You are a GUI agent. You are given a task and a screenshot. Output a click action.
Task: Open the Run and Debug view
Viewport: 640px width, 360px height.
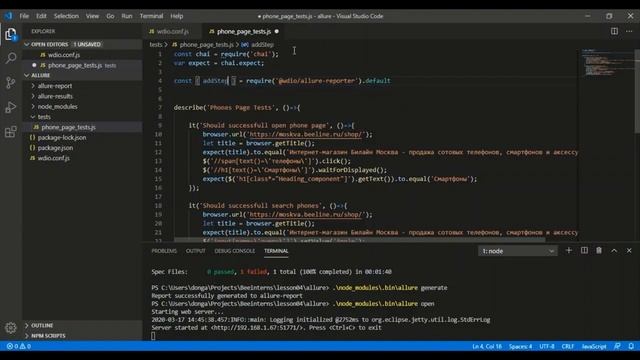coord(11,107)
